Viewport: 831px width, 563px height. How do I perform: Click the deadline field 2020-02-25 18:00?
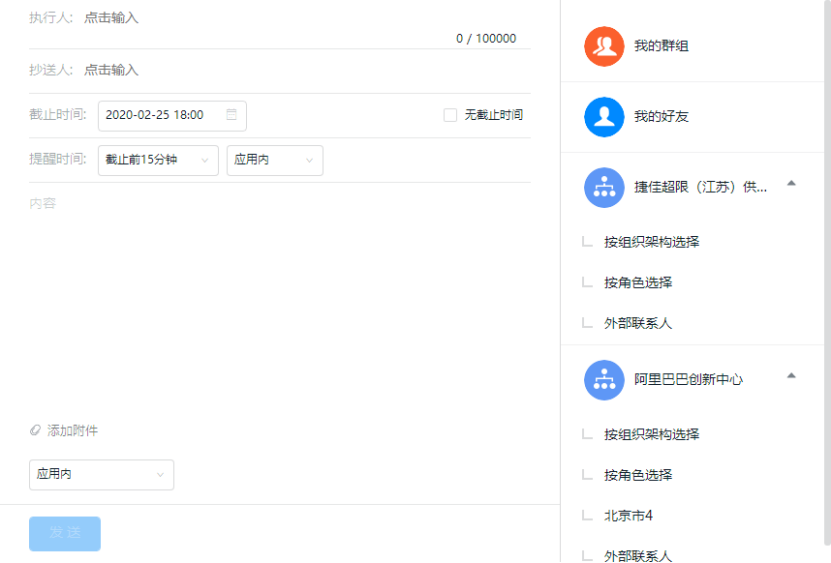[x=172, y=116]
